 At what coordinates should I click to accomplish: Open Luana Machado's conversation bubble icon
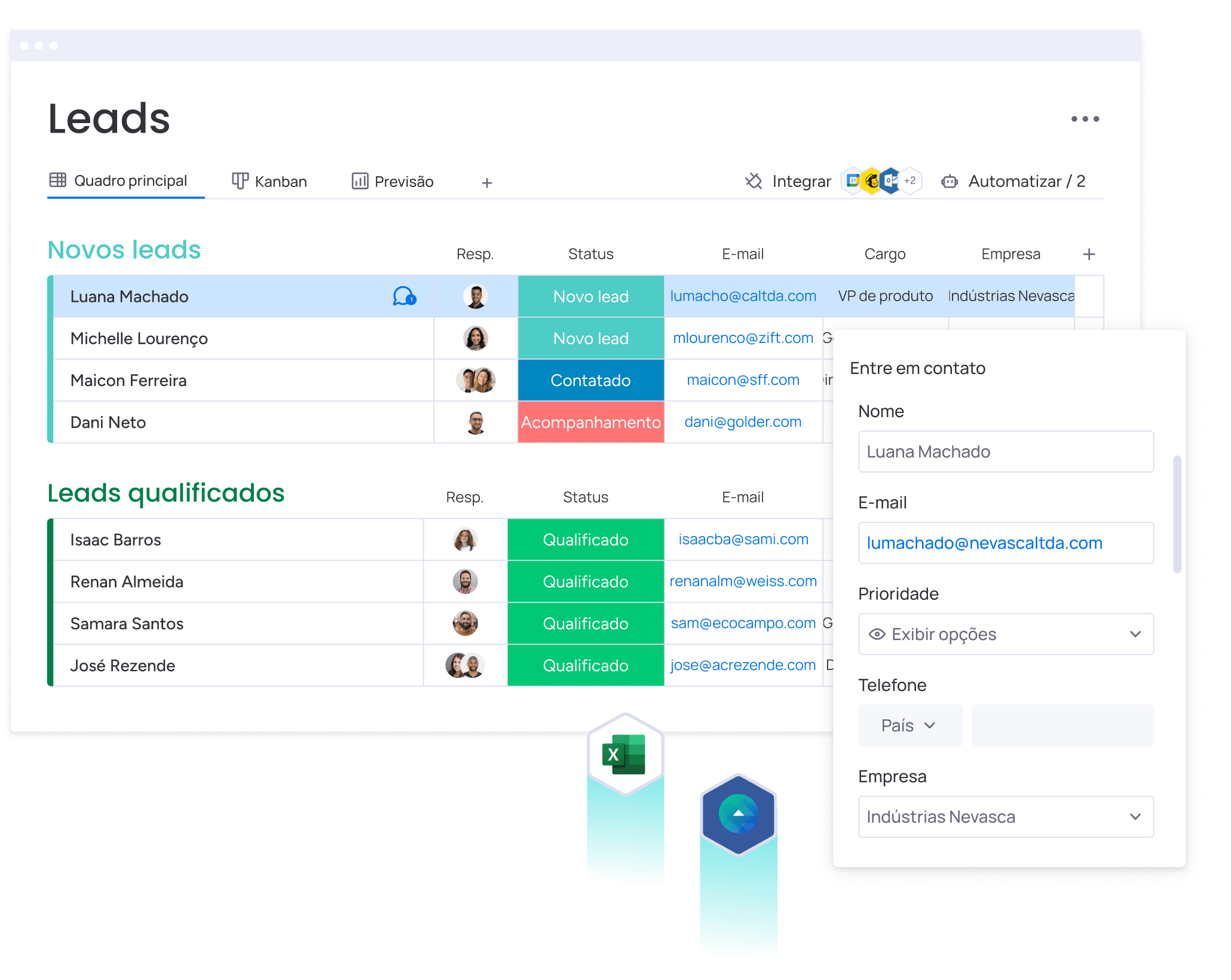[405, 296]
